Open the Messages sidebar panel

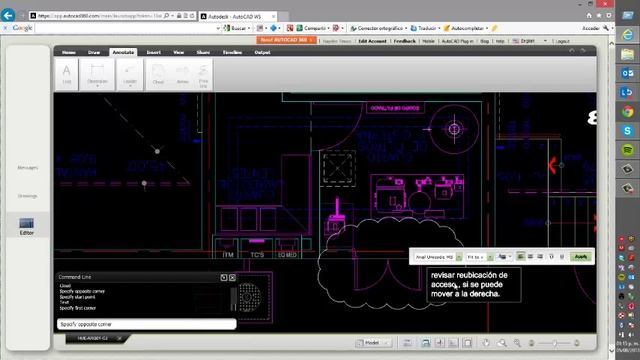28,168
